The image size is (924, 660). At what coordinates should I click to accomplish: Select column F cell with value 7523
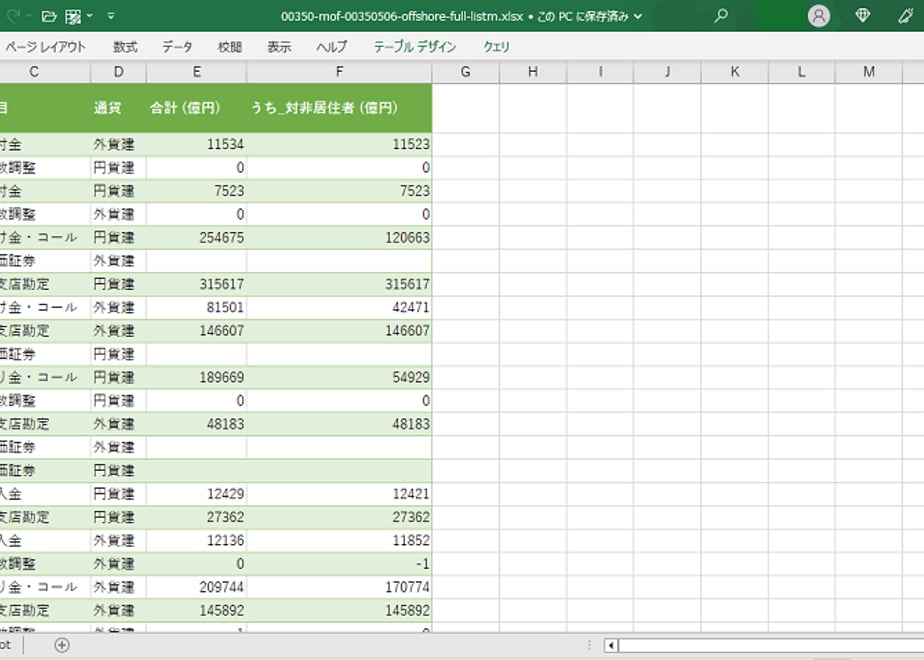339,191
